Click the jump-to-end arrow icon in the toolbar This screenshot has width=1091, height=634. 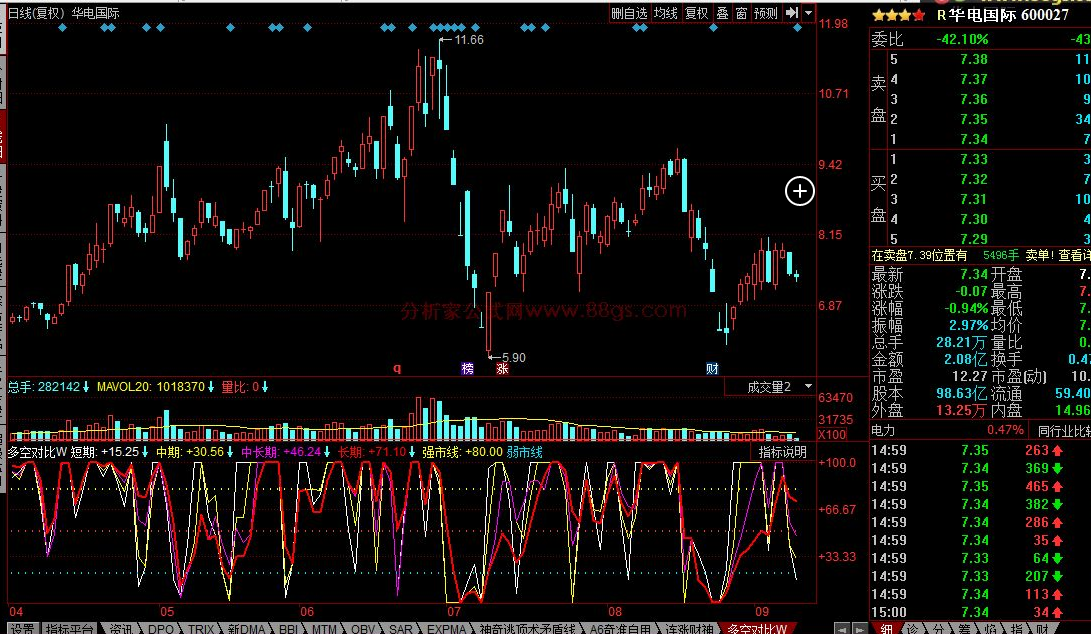[x=792, y=13]
